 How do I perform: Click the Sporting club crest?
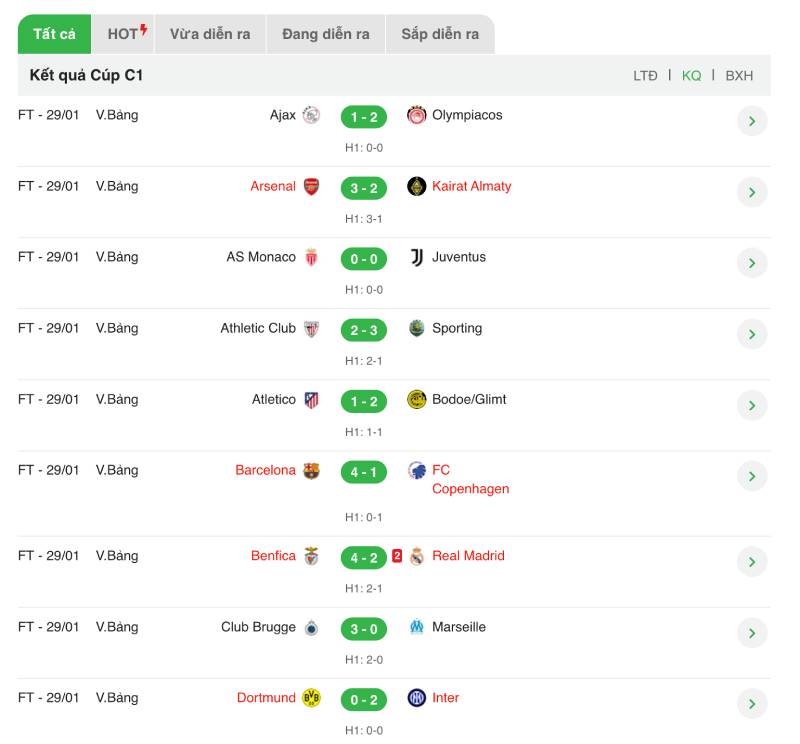(x=416, y=328)
